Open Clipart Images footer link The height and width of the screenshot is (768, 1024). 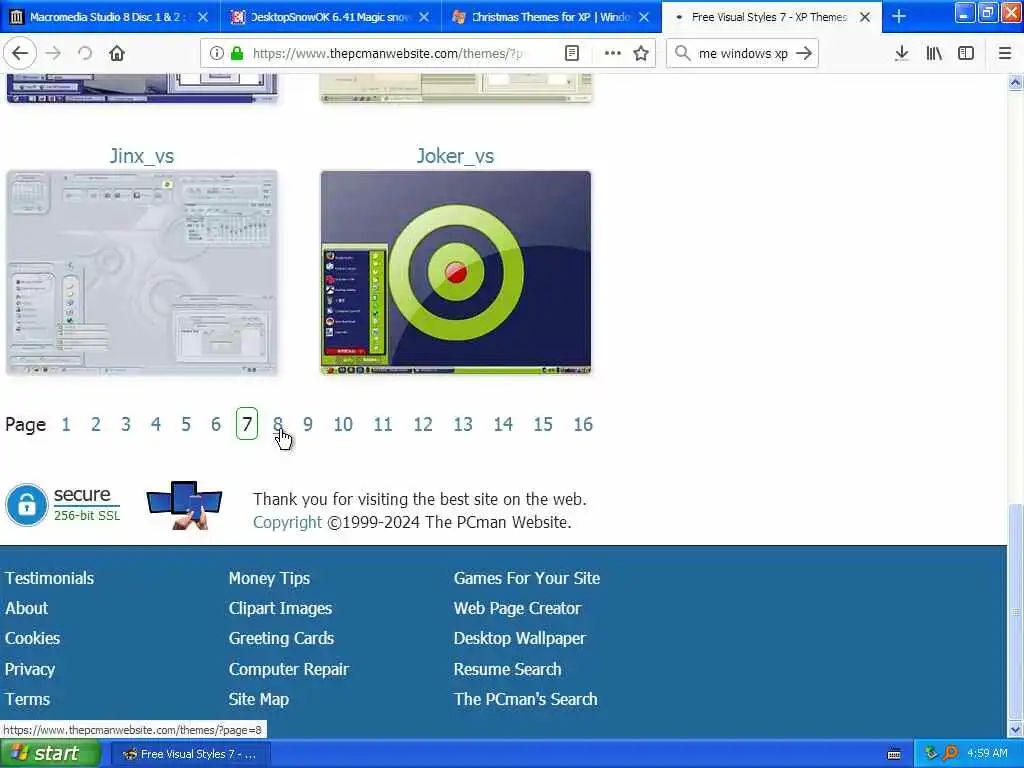280,609
